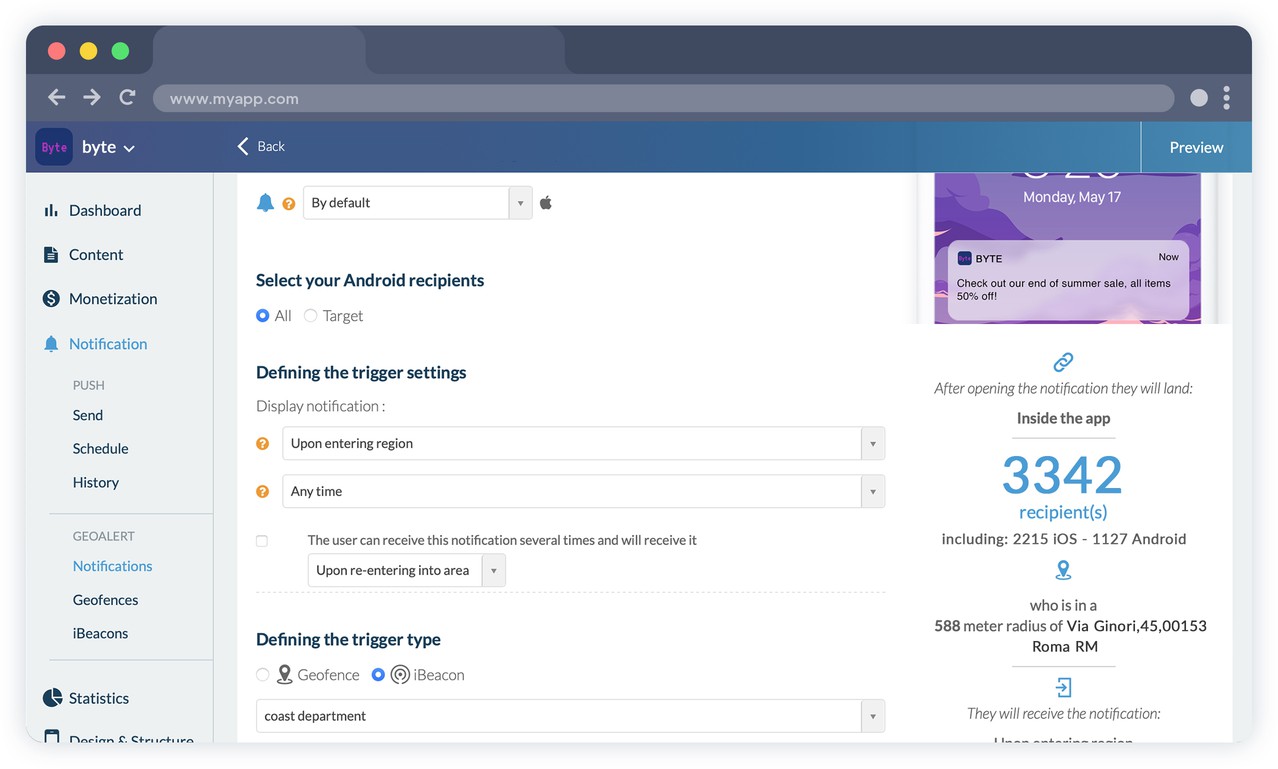Select the Target recipients radio button
This screenshot has width=1278, height=769.
click(x=311, y=316)
